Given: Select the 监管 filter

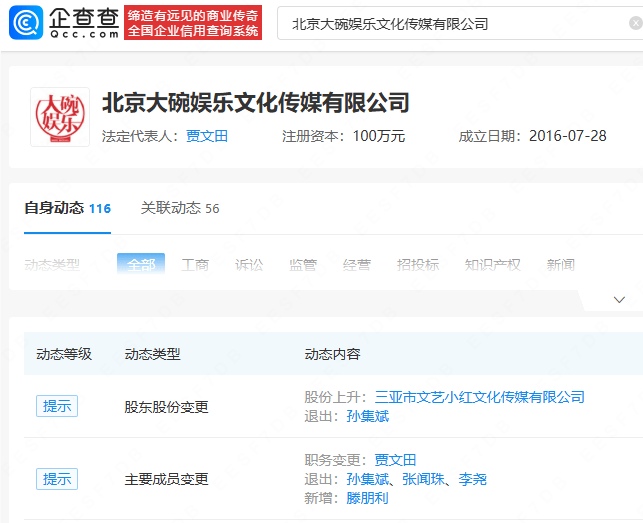Looking at the screenshot, I should tap(303, 265).
